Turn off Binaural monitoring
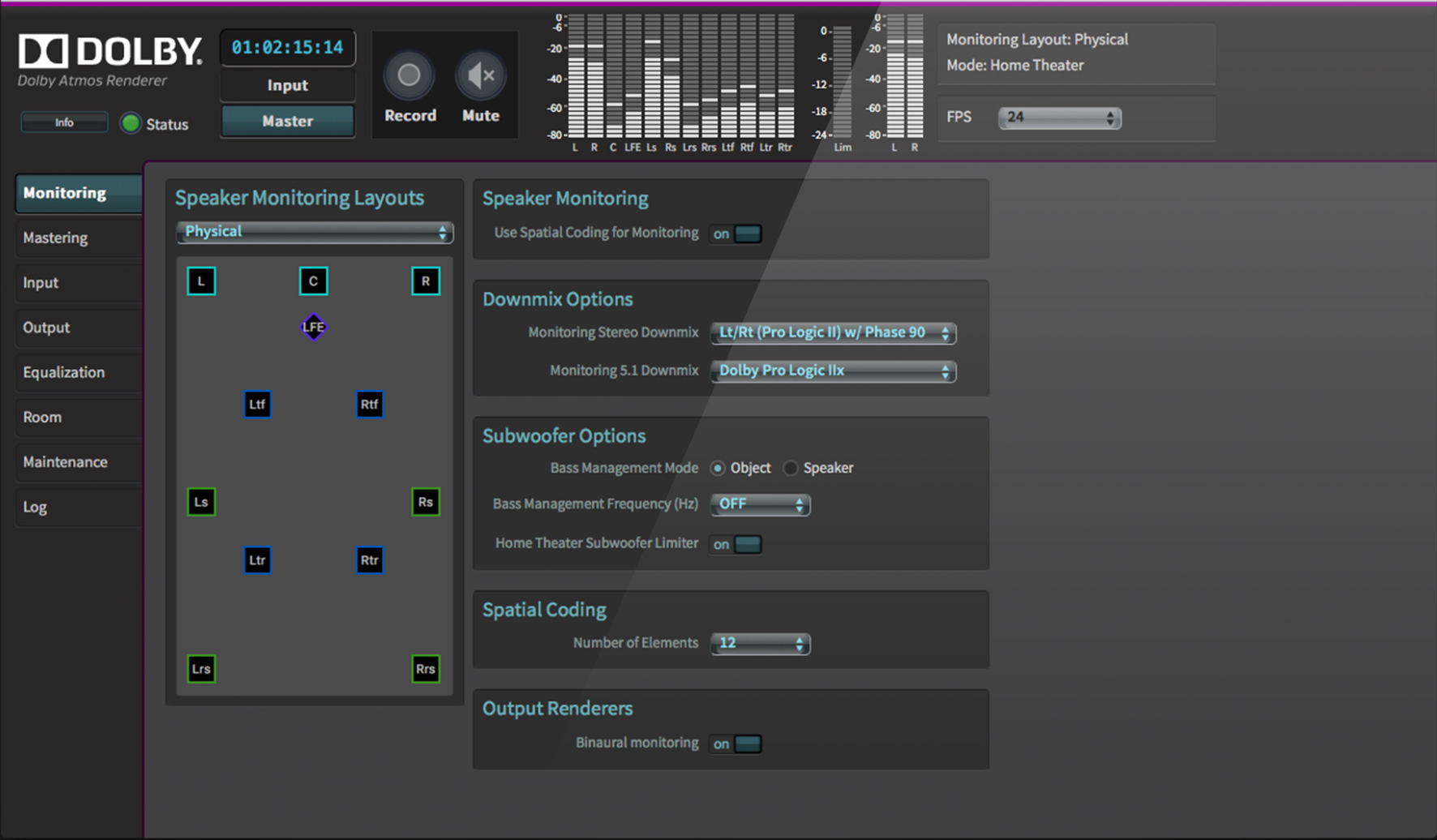 click(746, 744)
